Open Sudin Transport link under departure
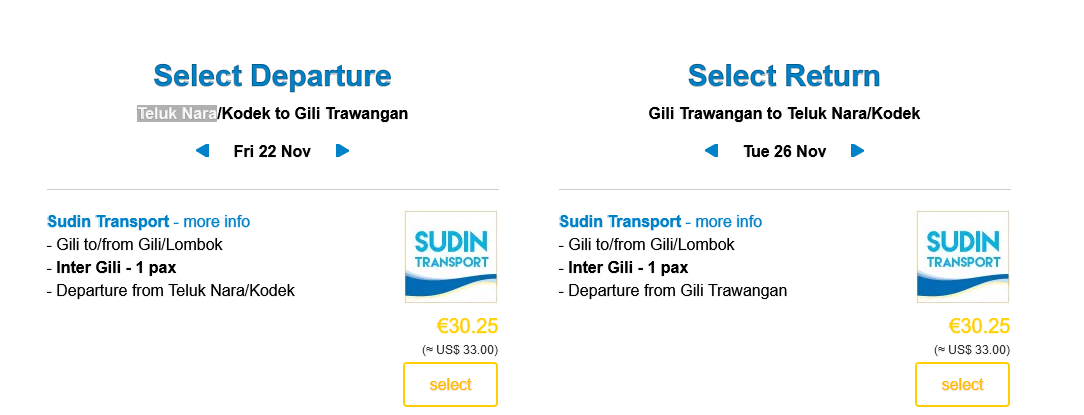This screenshot has width=1084, height=415. tap(108, 221)
